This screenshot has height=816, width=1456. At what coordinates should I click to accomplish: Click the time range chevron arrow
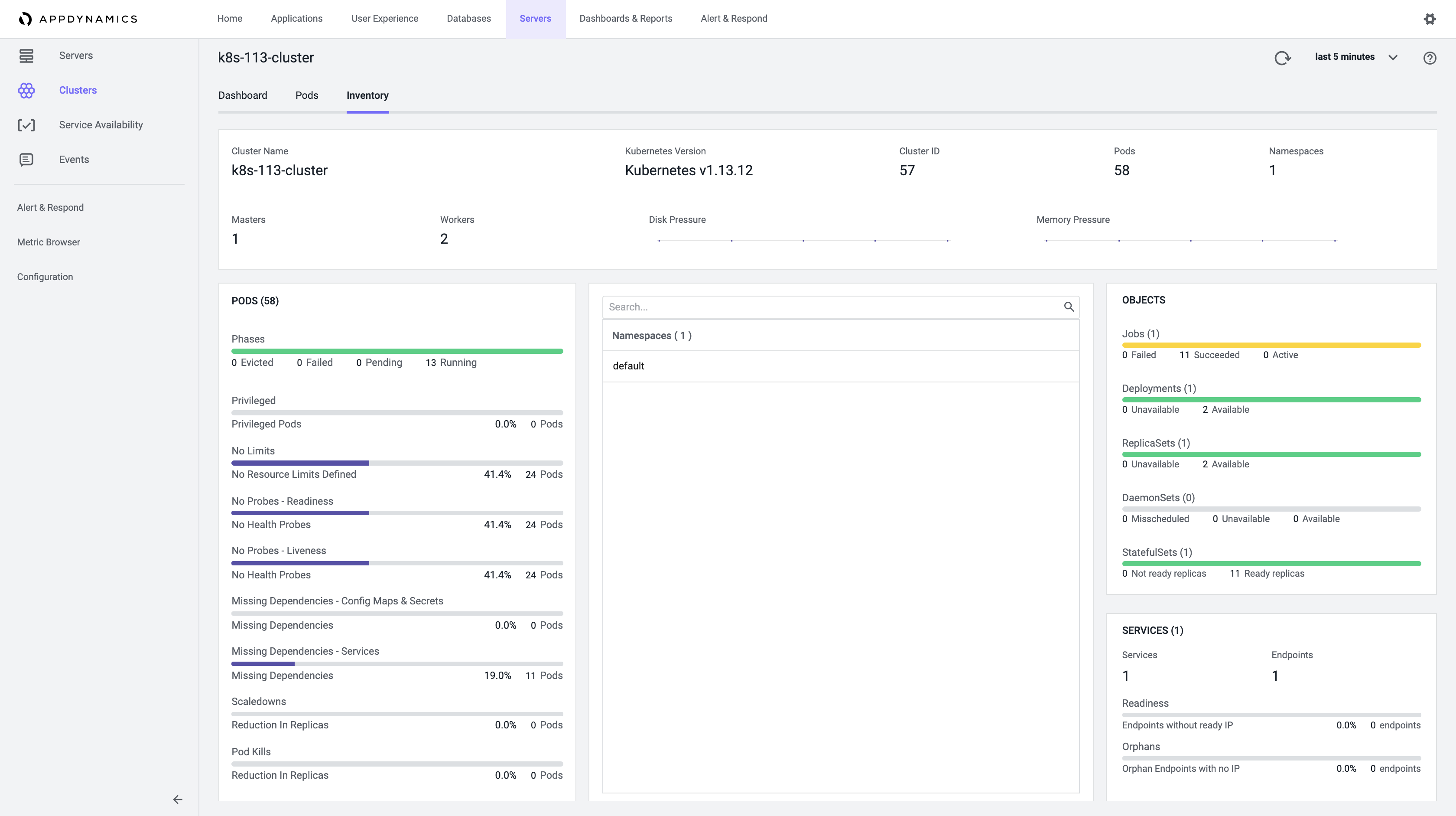pos(1393,57)
